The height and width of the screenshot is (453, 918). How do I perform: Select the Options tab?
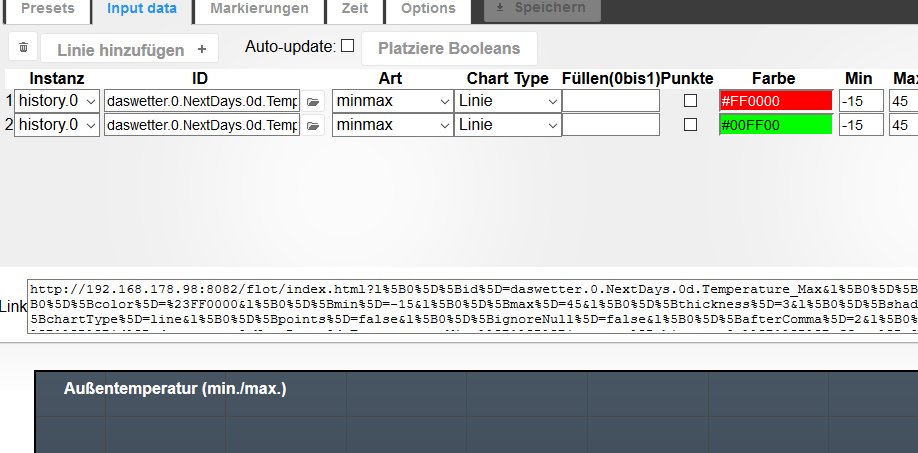click(428, 9)
